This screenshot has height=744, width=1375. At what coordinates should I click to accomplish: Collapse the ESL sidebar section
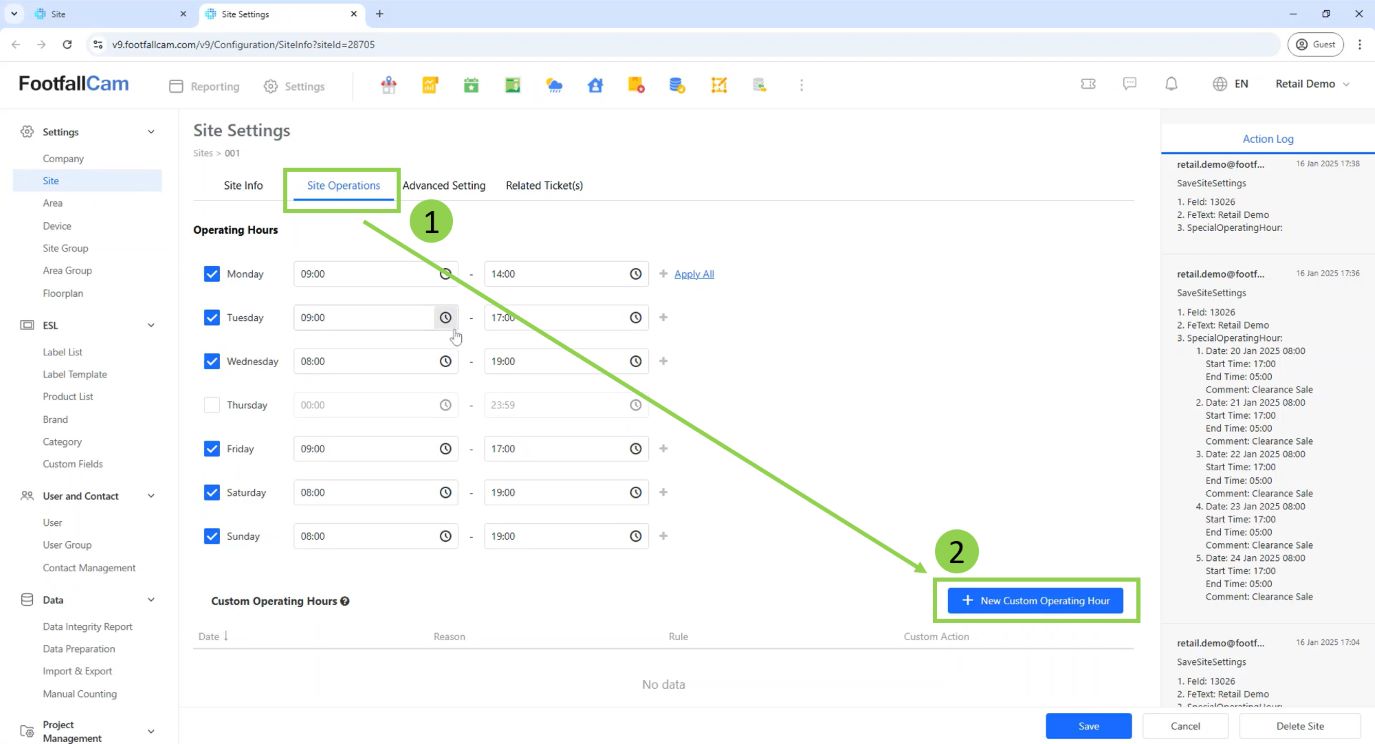151,325
